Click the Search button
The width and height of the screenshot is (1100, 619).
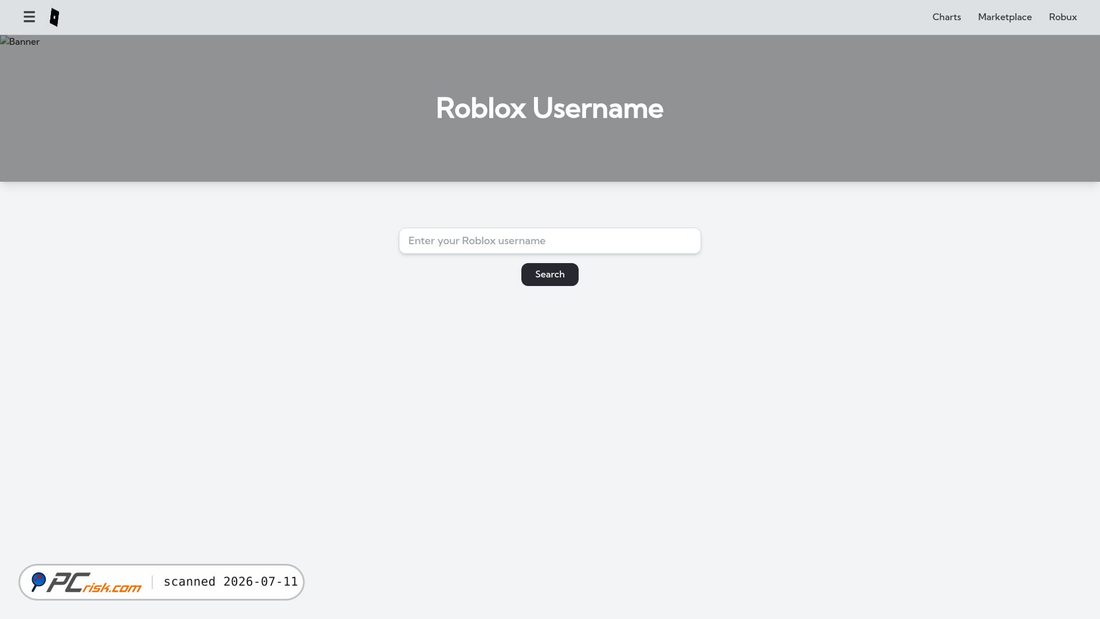549,274
